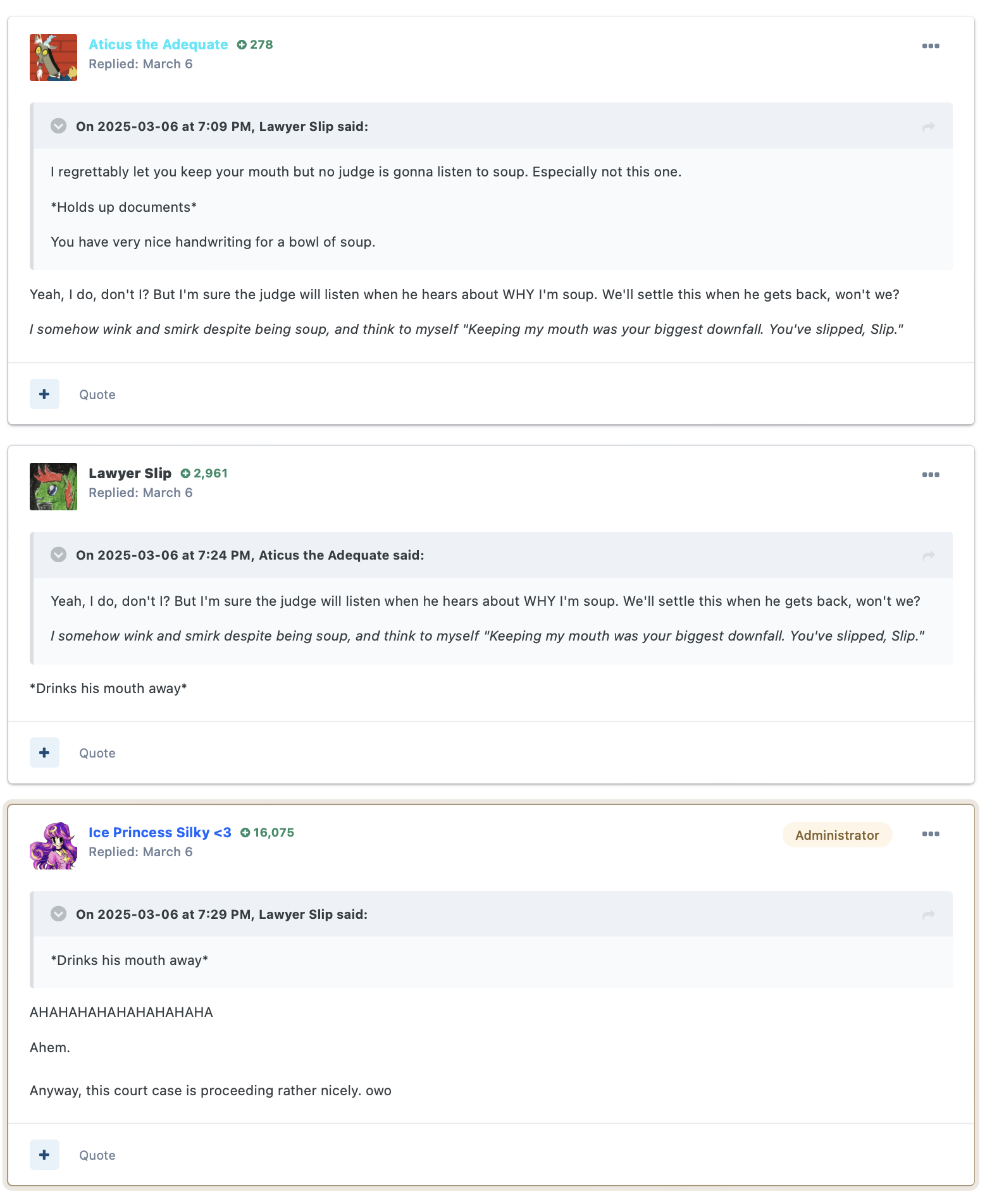The height and width of the screenshot is (1204, 992).
Task: Go to quoted 7:29 PM Lawyer Slip post arrow
Action: (928, 915)
